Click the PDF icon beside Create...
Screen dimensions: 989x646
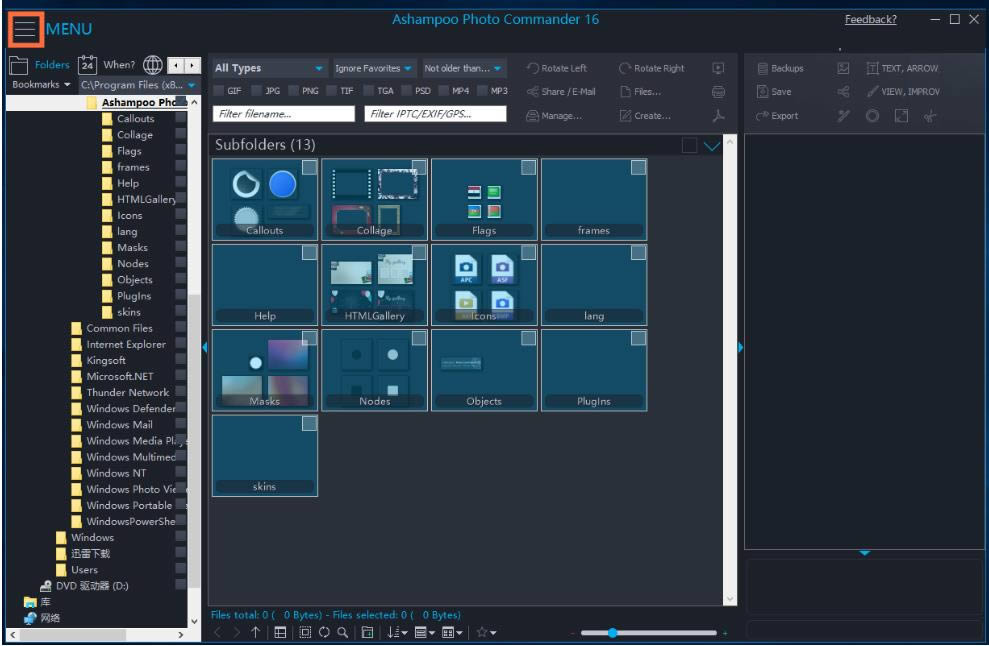click(718, 116)
